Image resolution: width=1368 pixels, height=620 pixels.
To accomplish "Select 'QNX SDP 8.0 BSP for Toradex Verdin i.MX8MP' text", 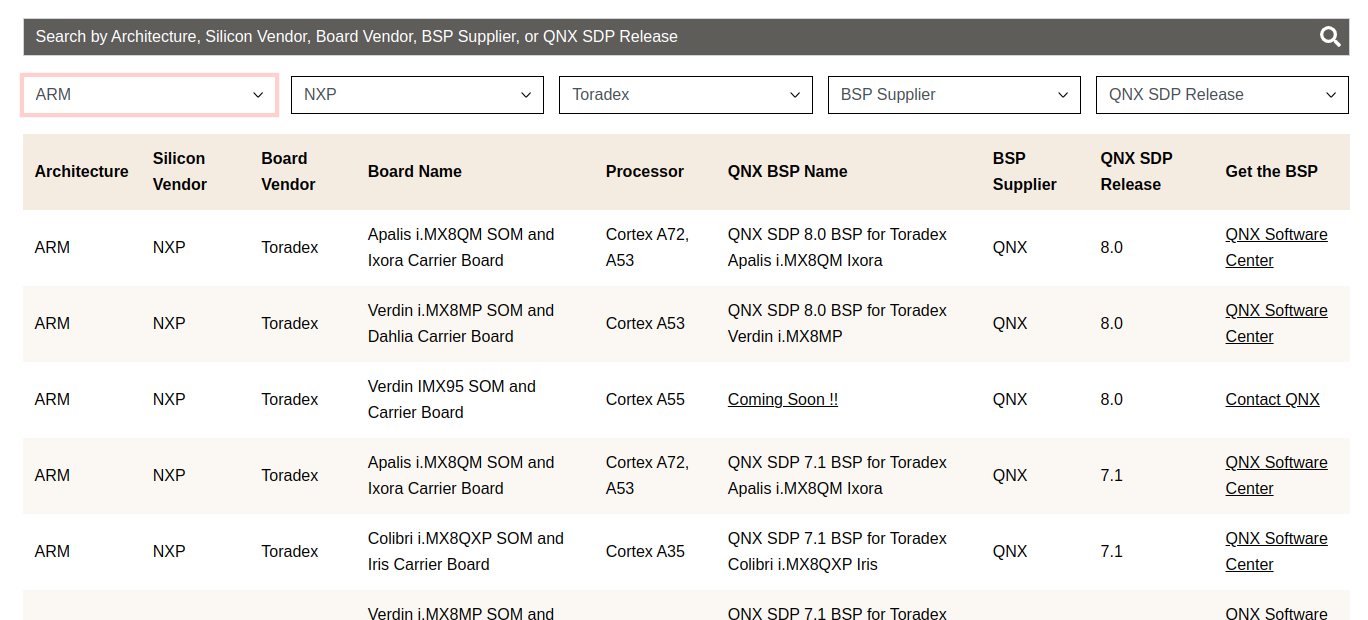I will click(x=837, y=323).
